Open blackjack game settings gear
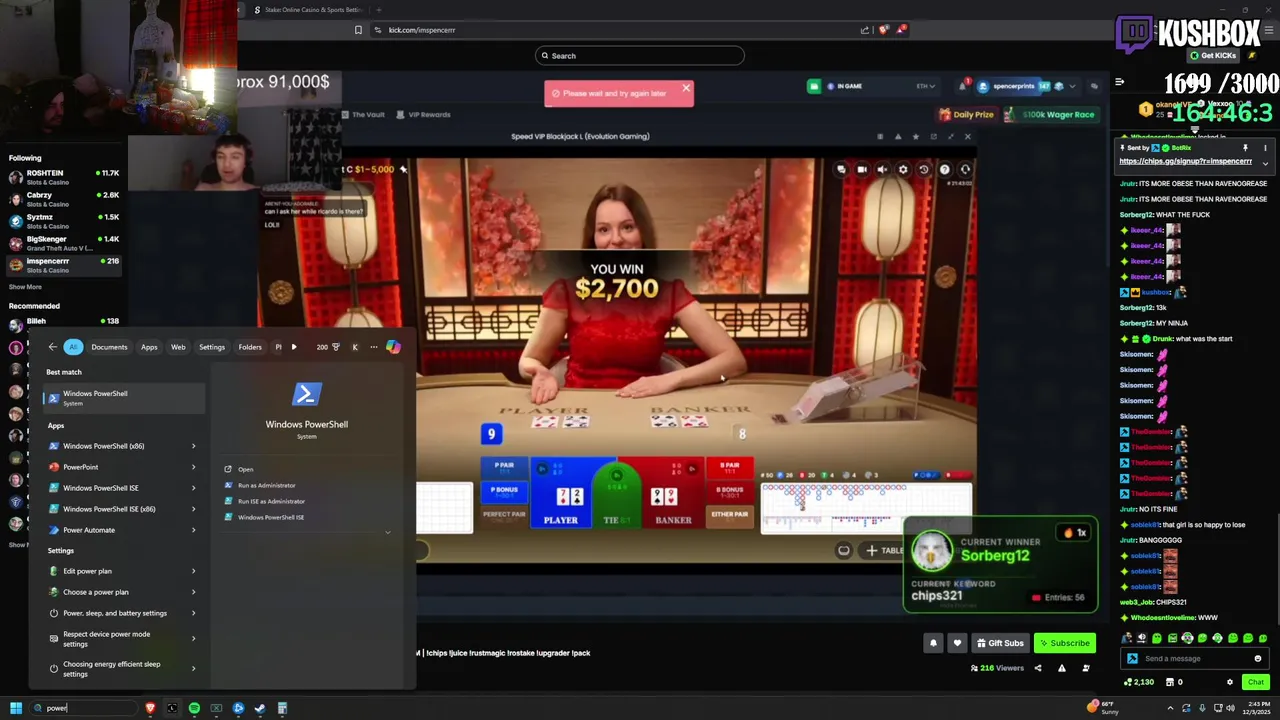This screenshot has width=1280, height=720. (x=903, y=169)
